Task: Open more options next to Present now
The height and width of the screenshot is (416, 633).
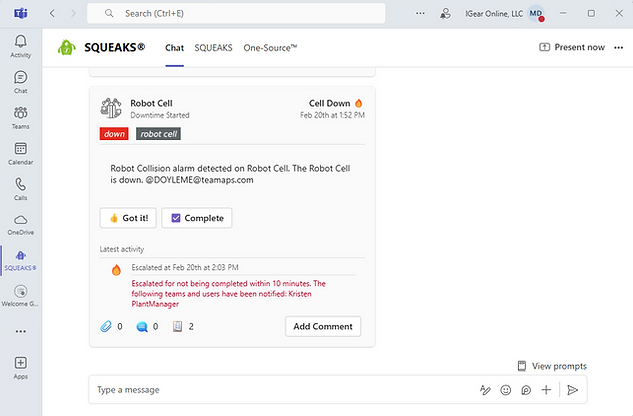Action: click(618, 47)
